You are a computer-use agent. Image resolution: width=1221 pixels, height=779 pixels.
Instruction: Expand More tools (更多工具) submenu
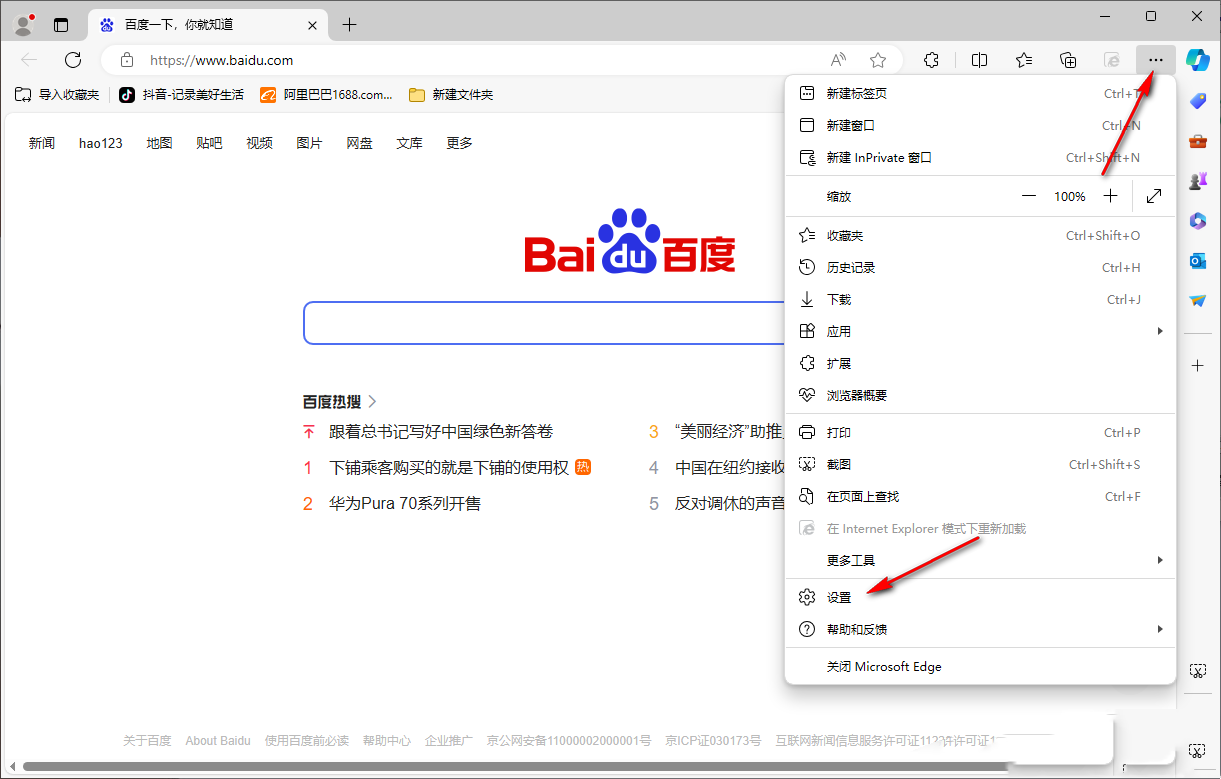[x=980, y=560]
